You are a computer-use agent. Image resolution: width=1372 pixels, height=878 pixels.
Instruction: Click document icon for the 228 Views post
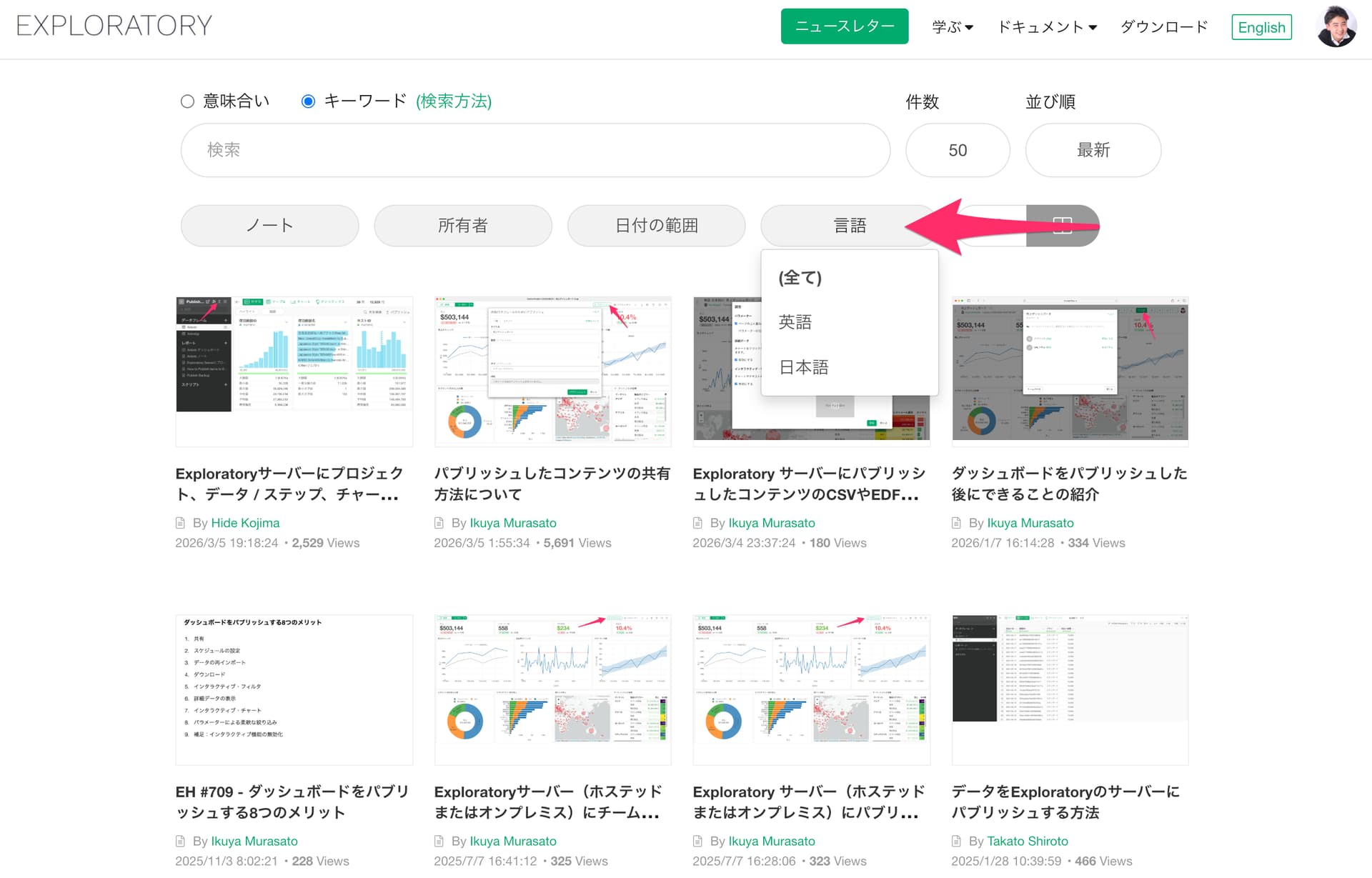(x=181, y=841)
